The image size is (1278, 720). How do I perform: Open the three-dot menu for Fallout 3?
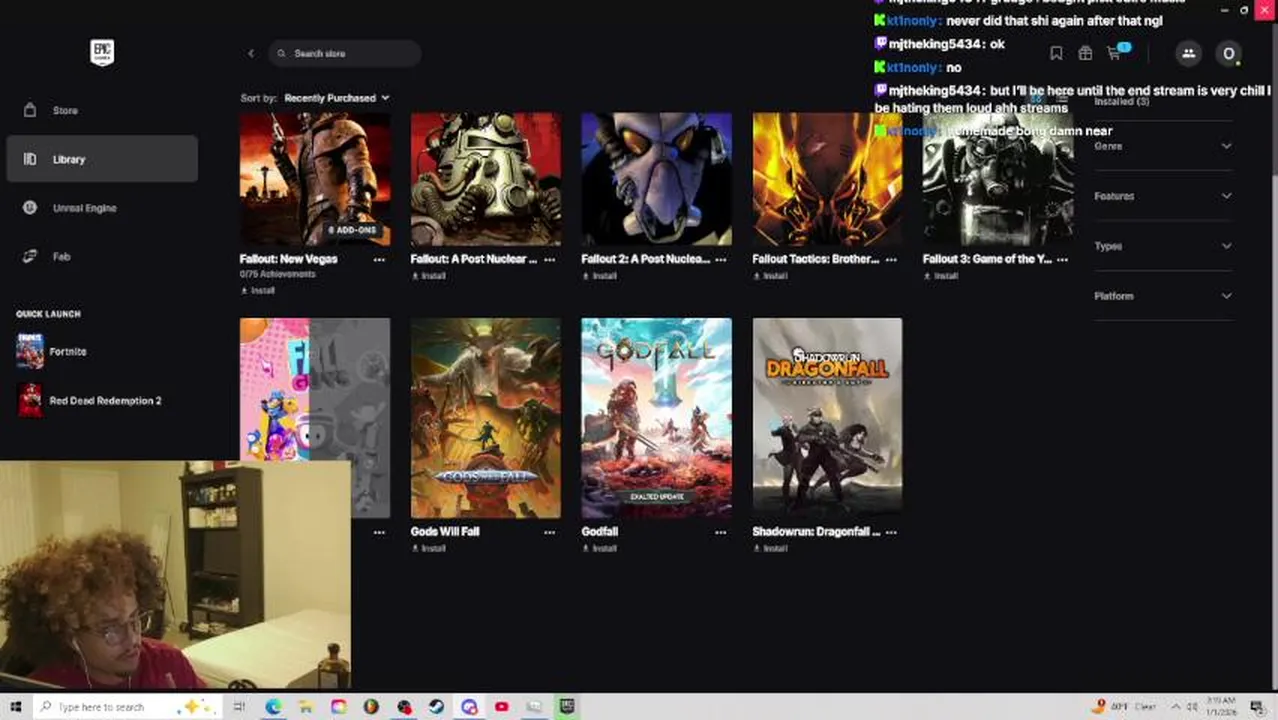click(x=1062, y=259)
